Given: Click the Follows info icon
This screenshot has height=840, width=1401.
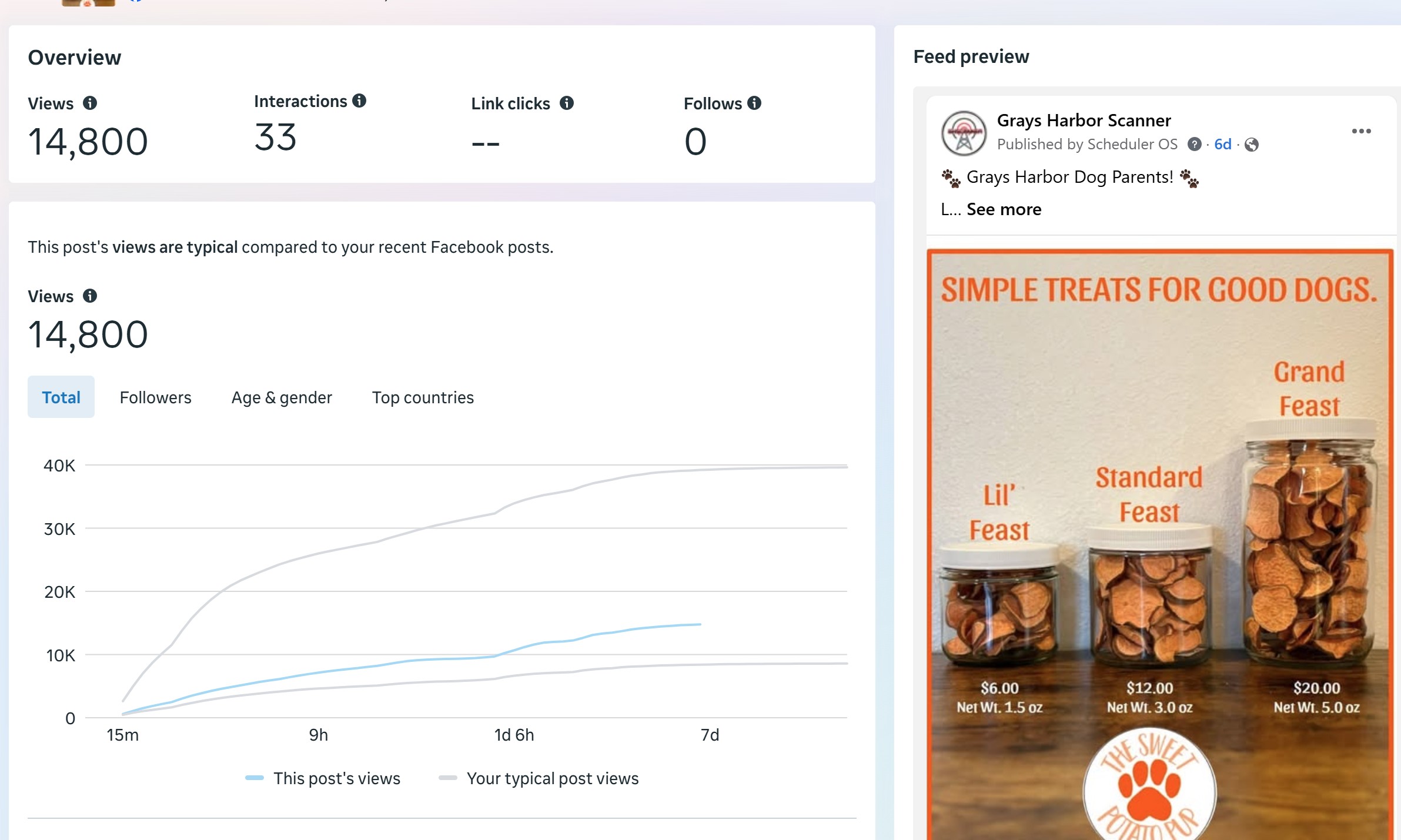Looking at the screenshot, I should [754, 103].
